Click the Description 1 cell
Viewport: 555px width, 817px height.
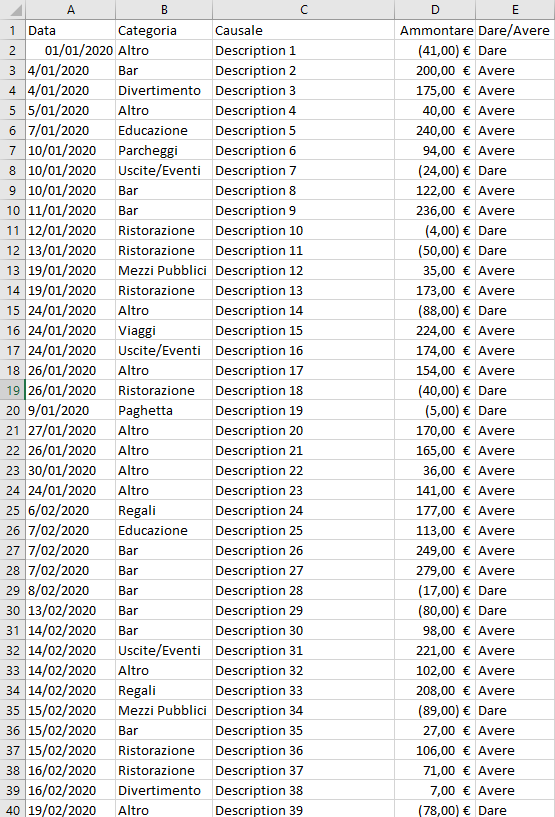[303, 51]
